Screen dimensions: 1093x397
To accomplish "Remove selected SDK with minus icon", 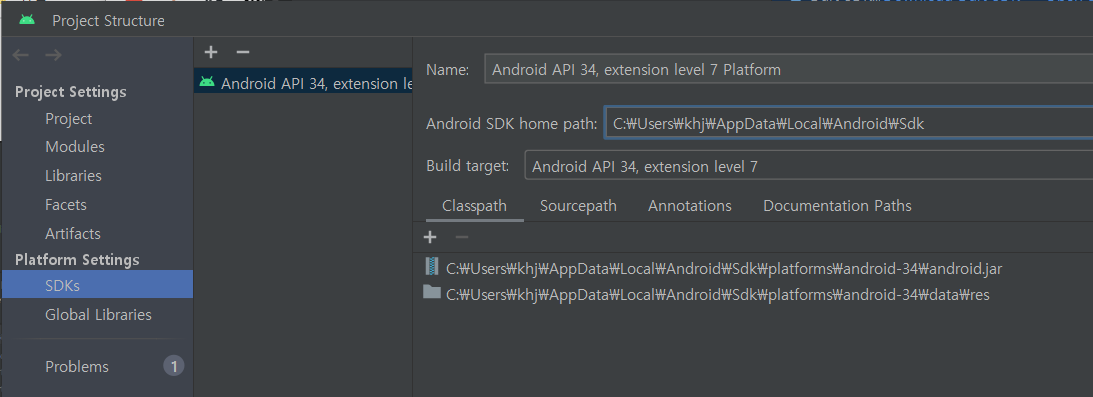I will click(243, 52).
